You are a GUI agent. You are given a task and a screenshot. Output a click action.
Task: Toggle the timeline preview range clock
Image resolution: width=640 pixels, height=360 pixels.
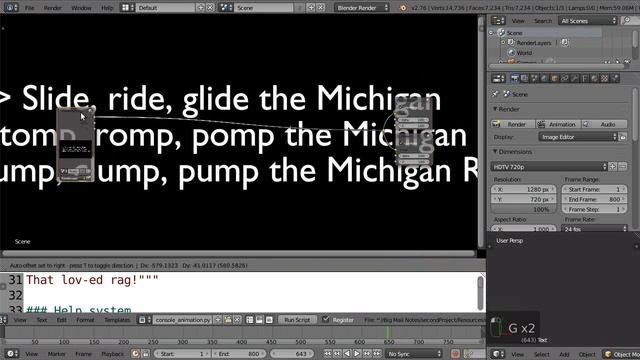(x=136, y=353)
